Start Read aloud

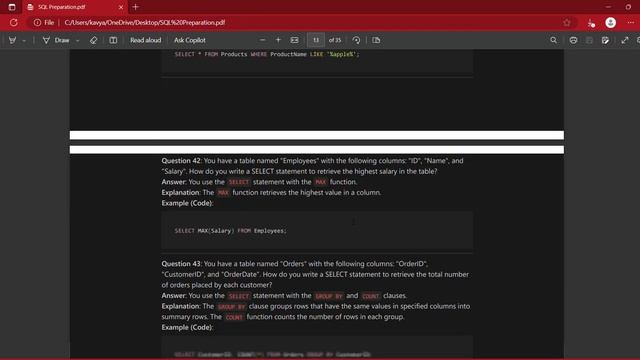[x=145, y=40]
